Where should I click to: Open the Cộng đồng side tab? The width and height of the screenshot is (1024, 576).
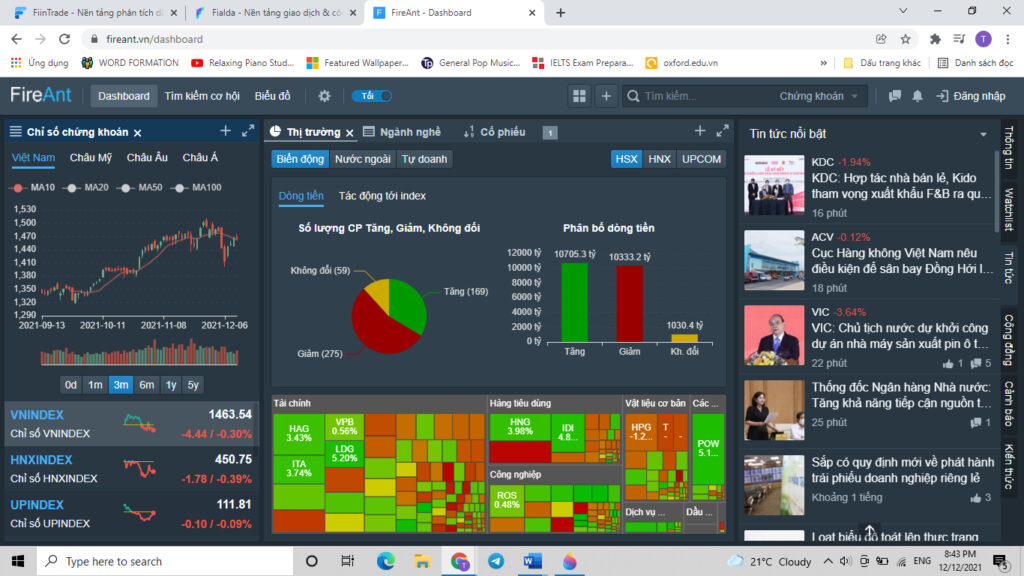[1009, 340]
